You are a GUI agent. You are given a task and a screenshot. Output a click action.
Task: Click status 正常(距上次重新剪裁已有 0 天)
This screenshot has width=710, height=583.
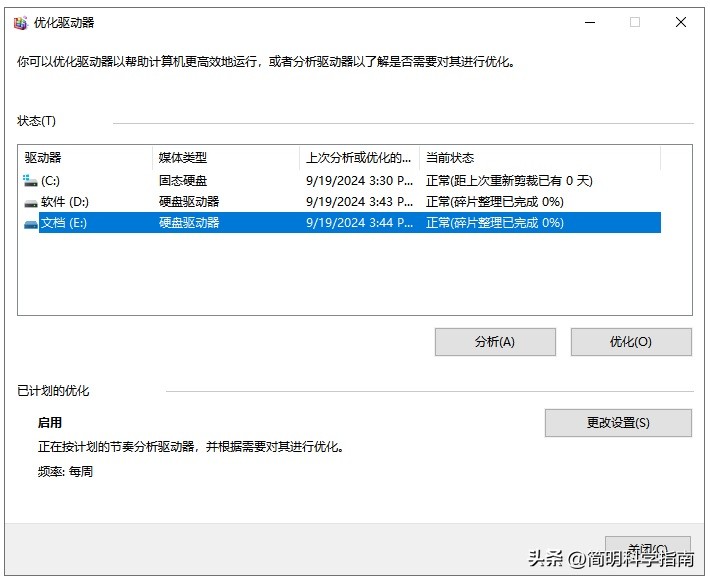(x=509, y=181)
